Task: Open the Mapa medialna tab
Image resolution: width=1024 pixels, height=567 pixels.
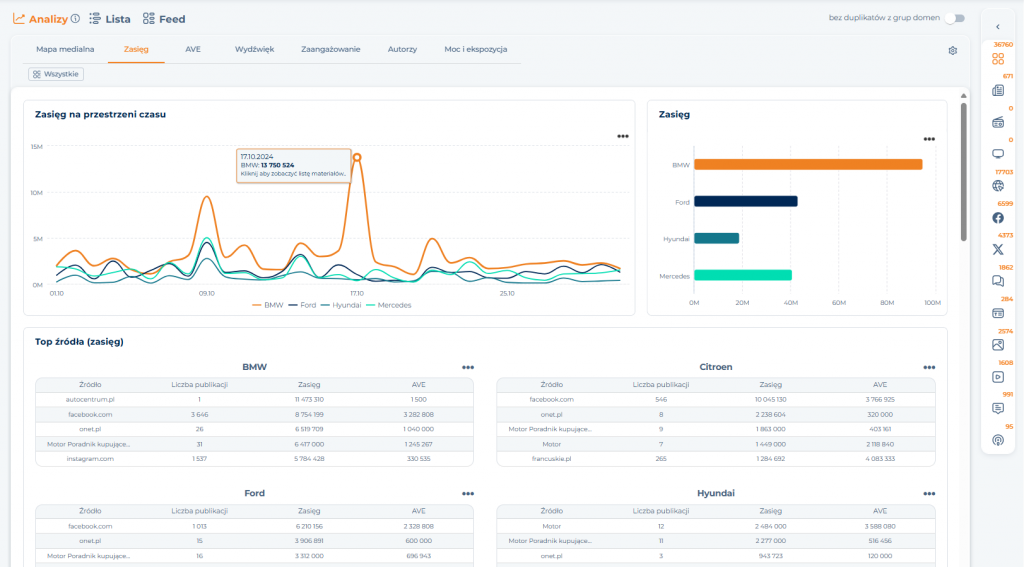Action: pyautogui.click(x=65, y=49)
